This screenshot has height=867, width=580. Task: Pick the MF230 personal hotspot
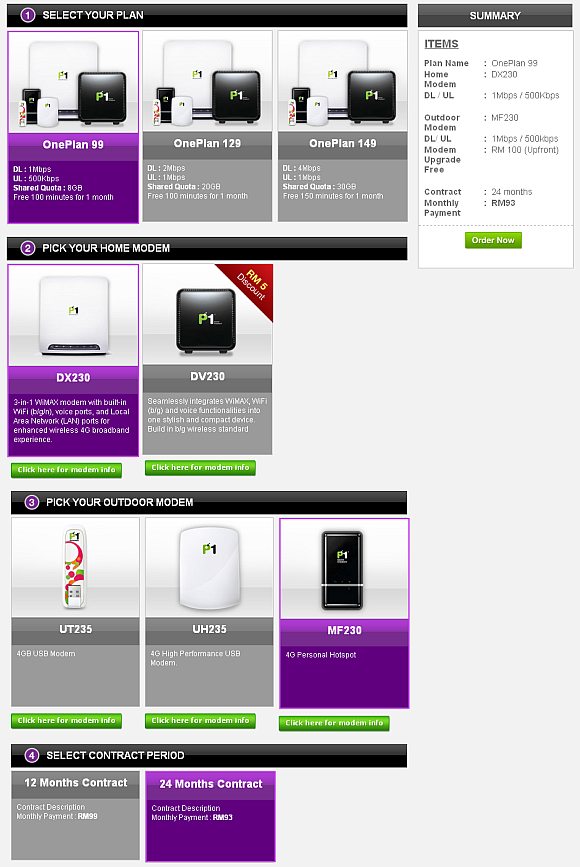click(344, 613)
